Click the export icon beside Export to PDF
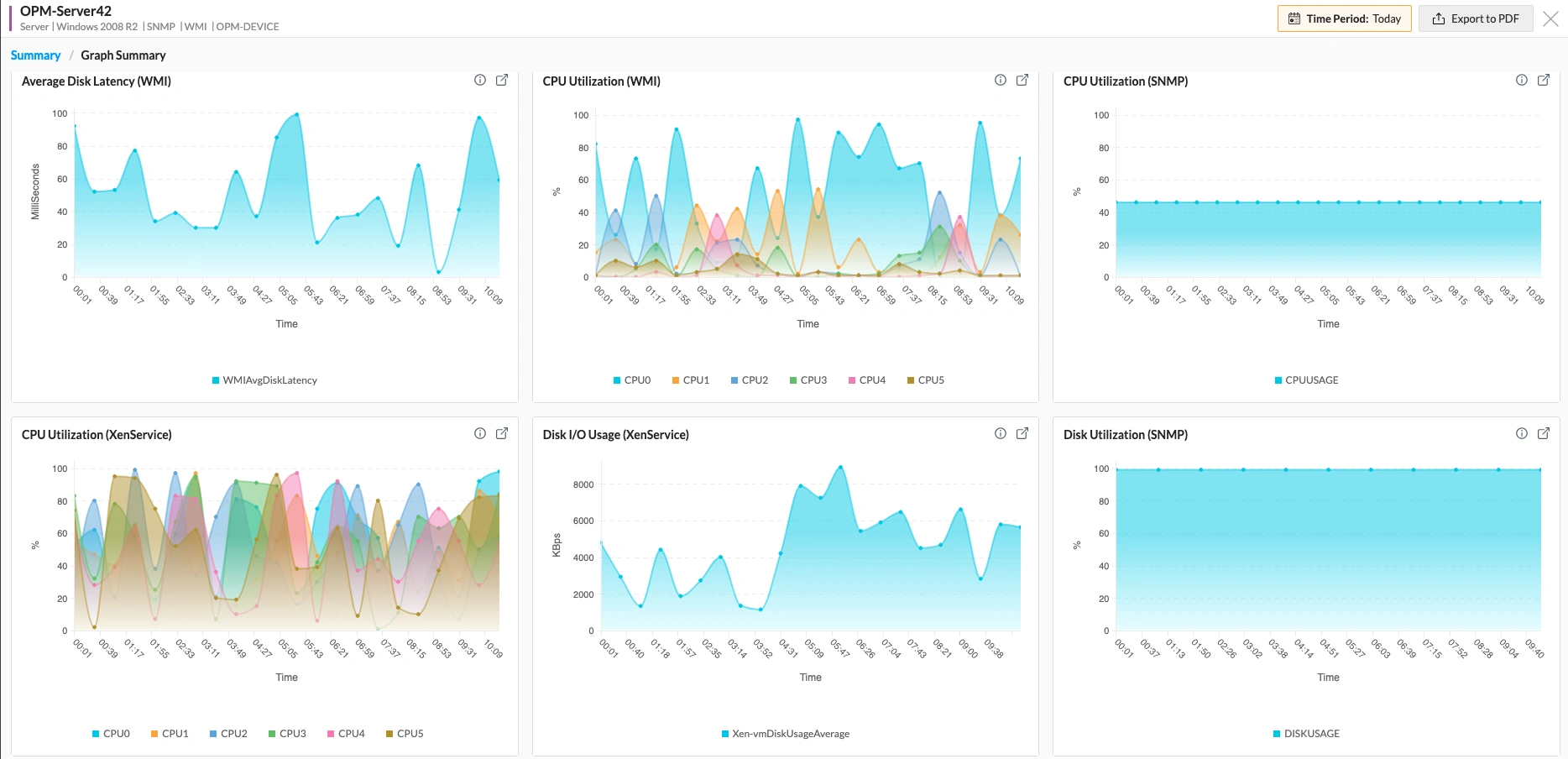The height and width of the screenshot is (759, 1568). 1438,18
